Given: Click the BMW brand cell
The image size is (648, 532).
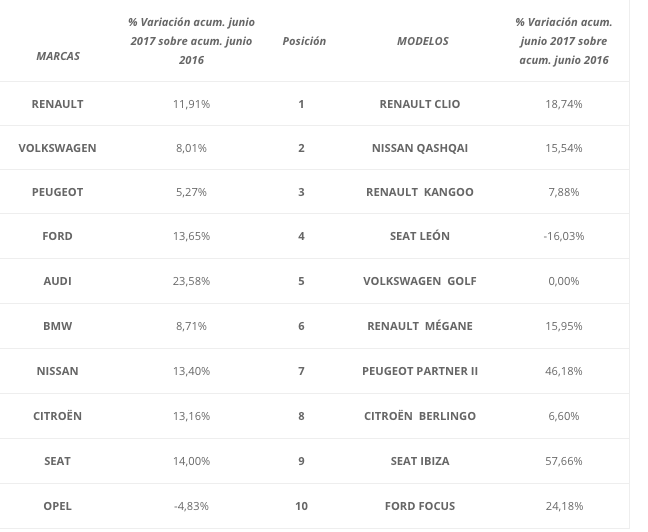Looking at the screenshot, I should click(57, 326).
